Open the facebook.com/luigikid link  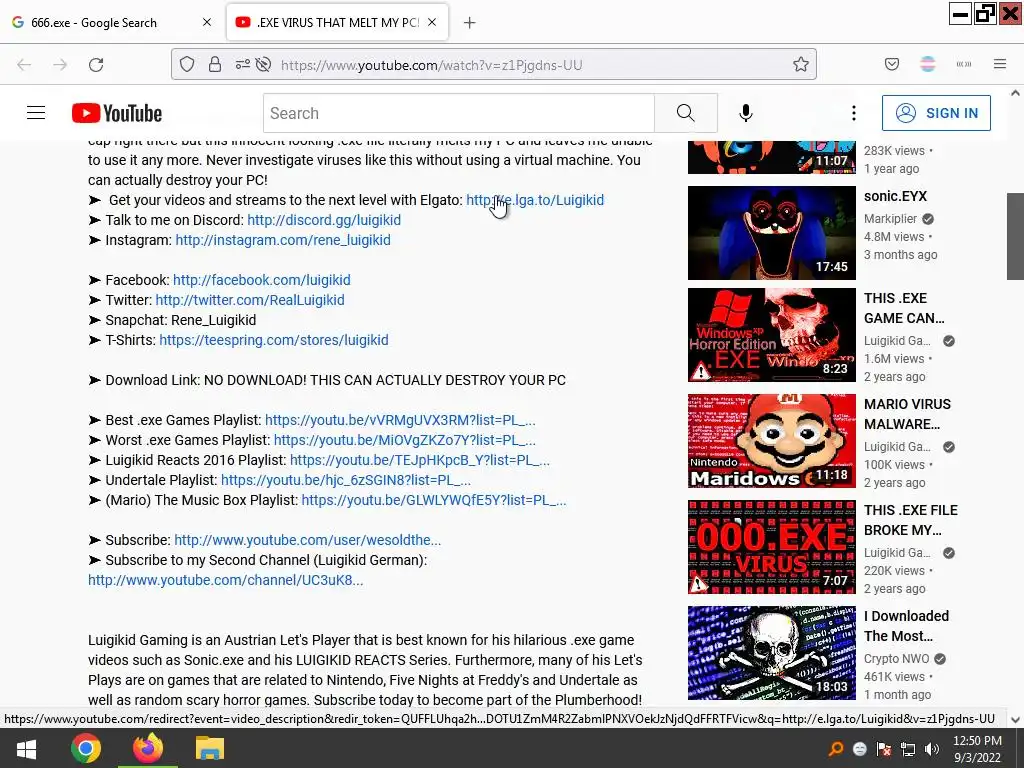pos(262,280)
